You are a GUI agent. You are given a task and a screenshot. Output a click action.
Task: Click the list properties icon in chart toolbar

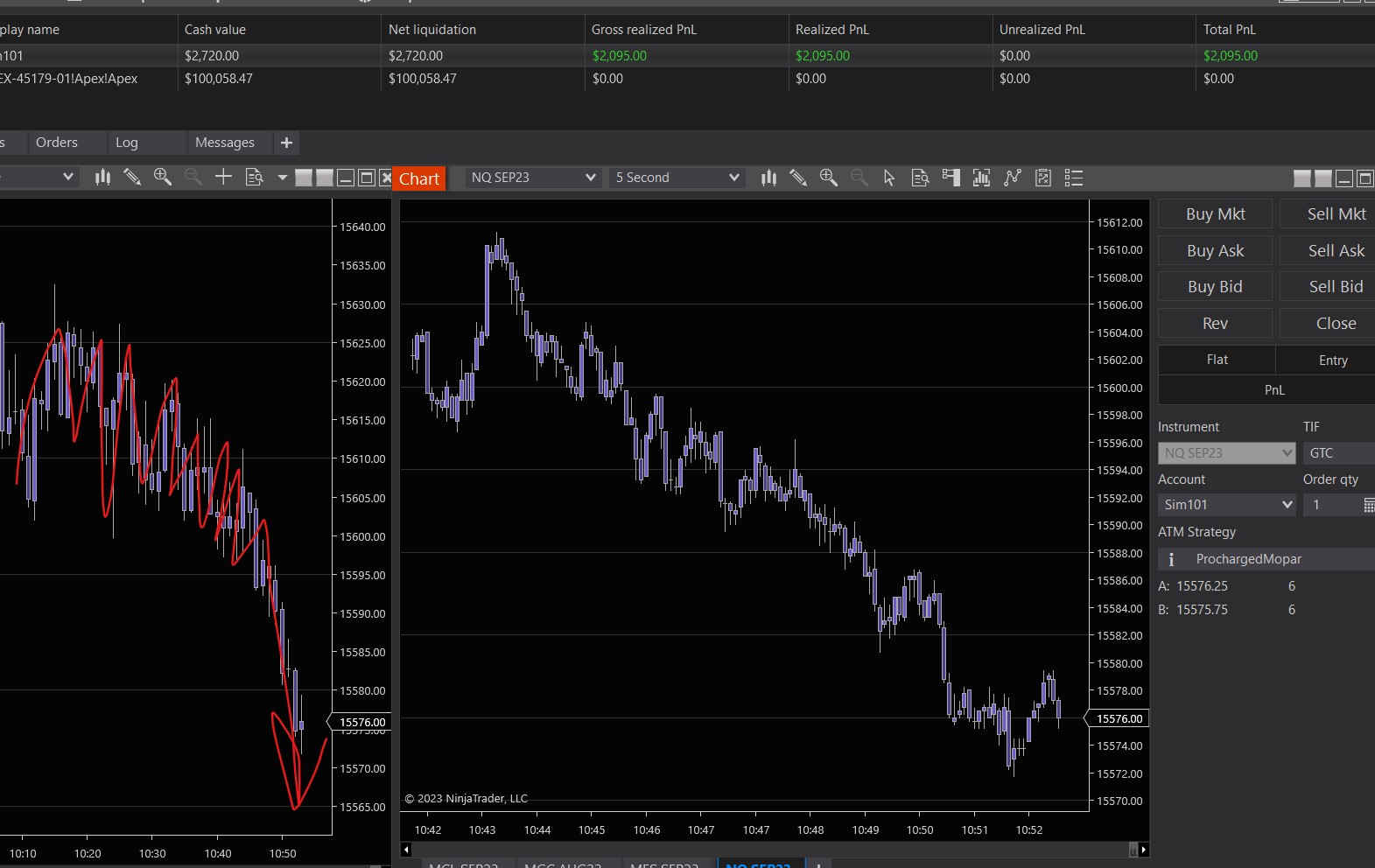pos(1074,178)
